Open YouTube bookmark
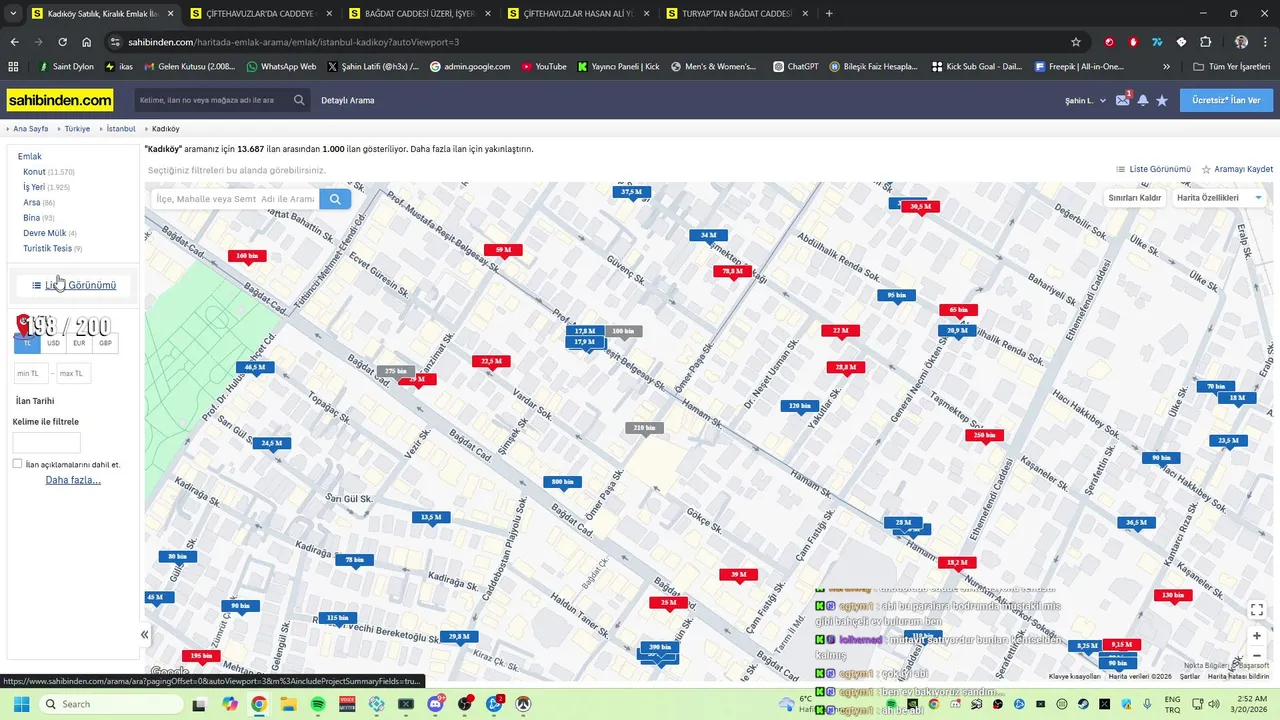Image resolution: width=1280 pixels, height=720 pixels. coord(543,66)
